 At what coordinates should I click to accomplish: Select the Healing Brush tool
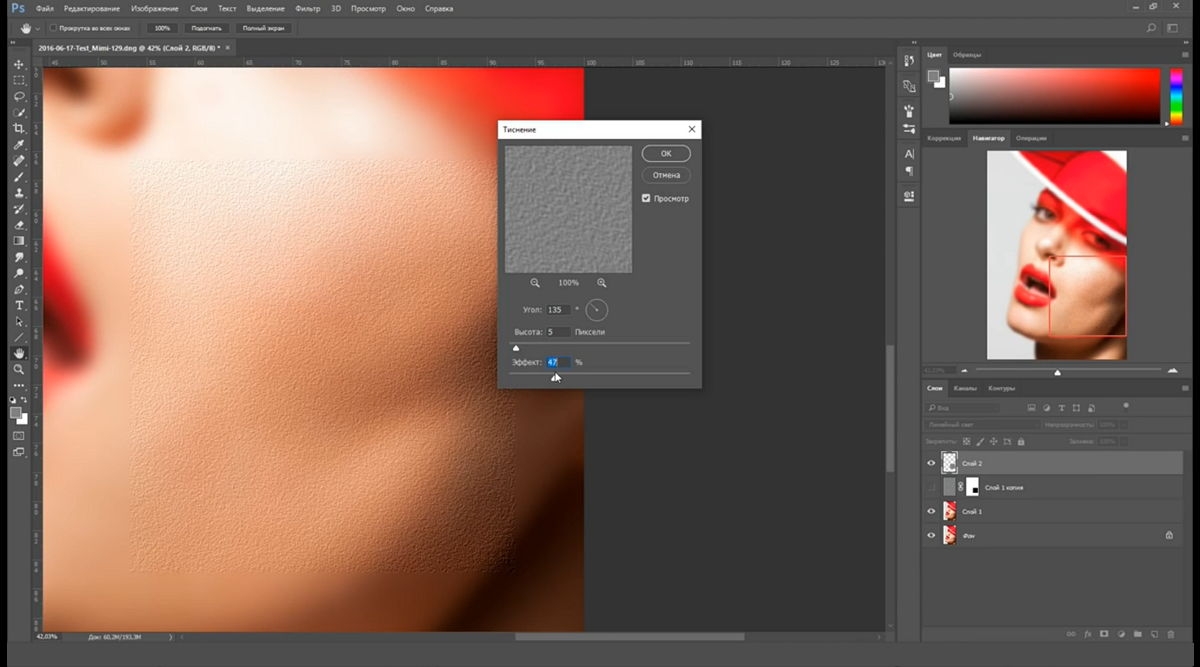[x=19, y=160]
